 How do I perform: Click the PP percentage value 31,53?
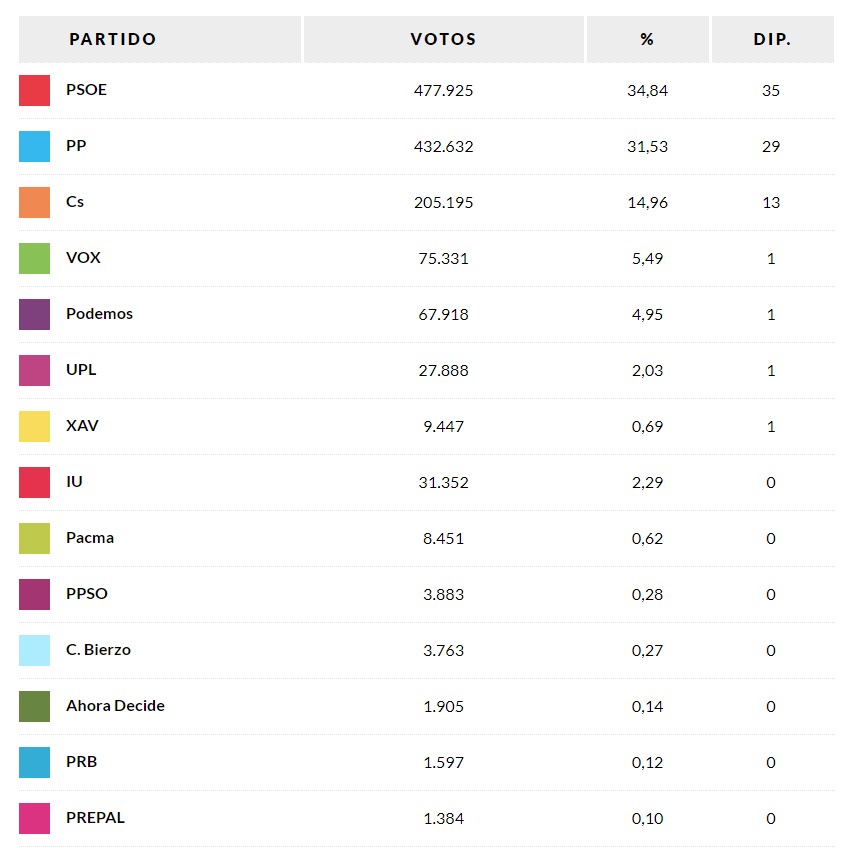[648, 146]
